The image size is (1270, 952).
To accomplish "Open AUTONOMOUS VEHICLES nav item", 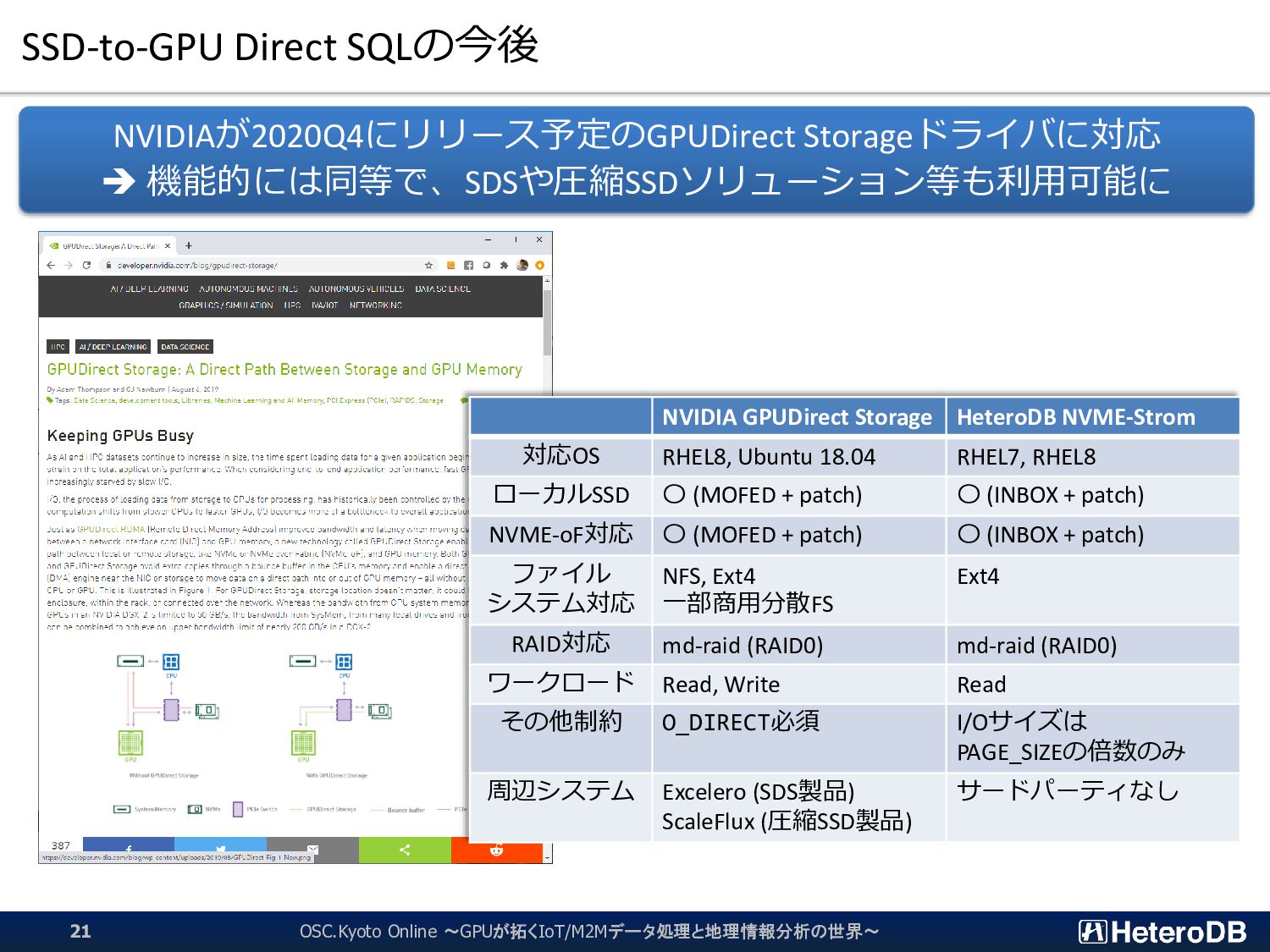I will coord(356,289).
